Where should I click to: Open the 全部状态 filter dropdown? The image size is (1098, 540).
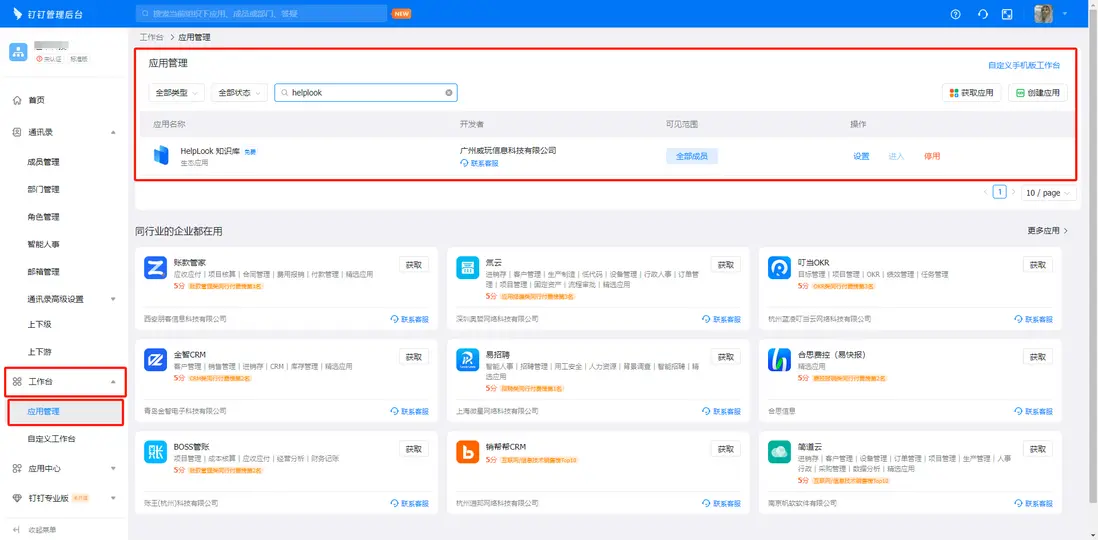click(239, 92)
